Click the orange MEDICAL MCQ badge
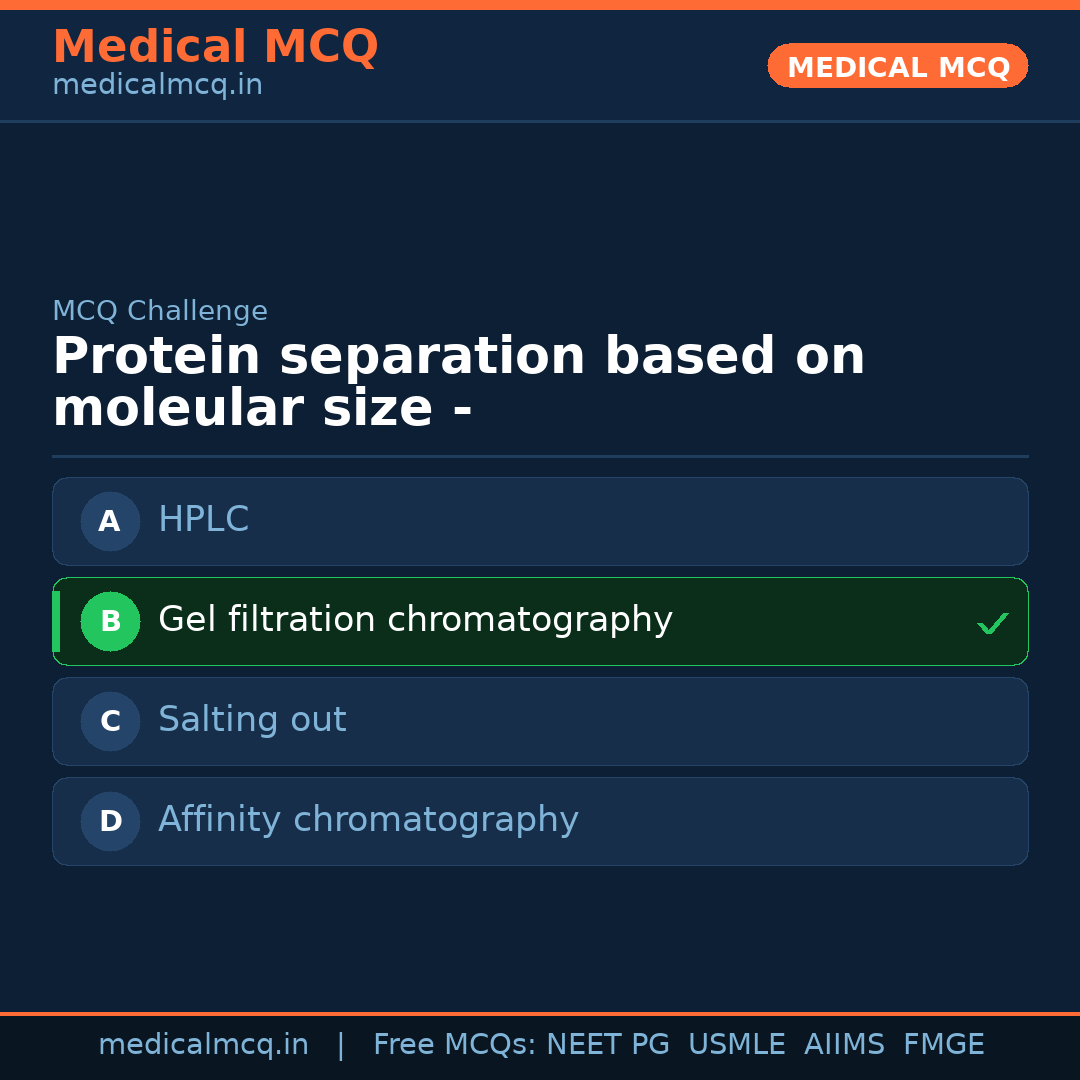Image resolution: width=1080 pixels, height=1080 pixels. pos(897,67)
